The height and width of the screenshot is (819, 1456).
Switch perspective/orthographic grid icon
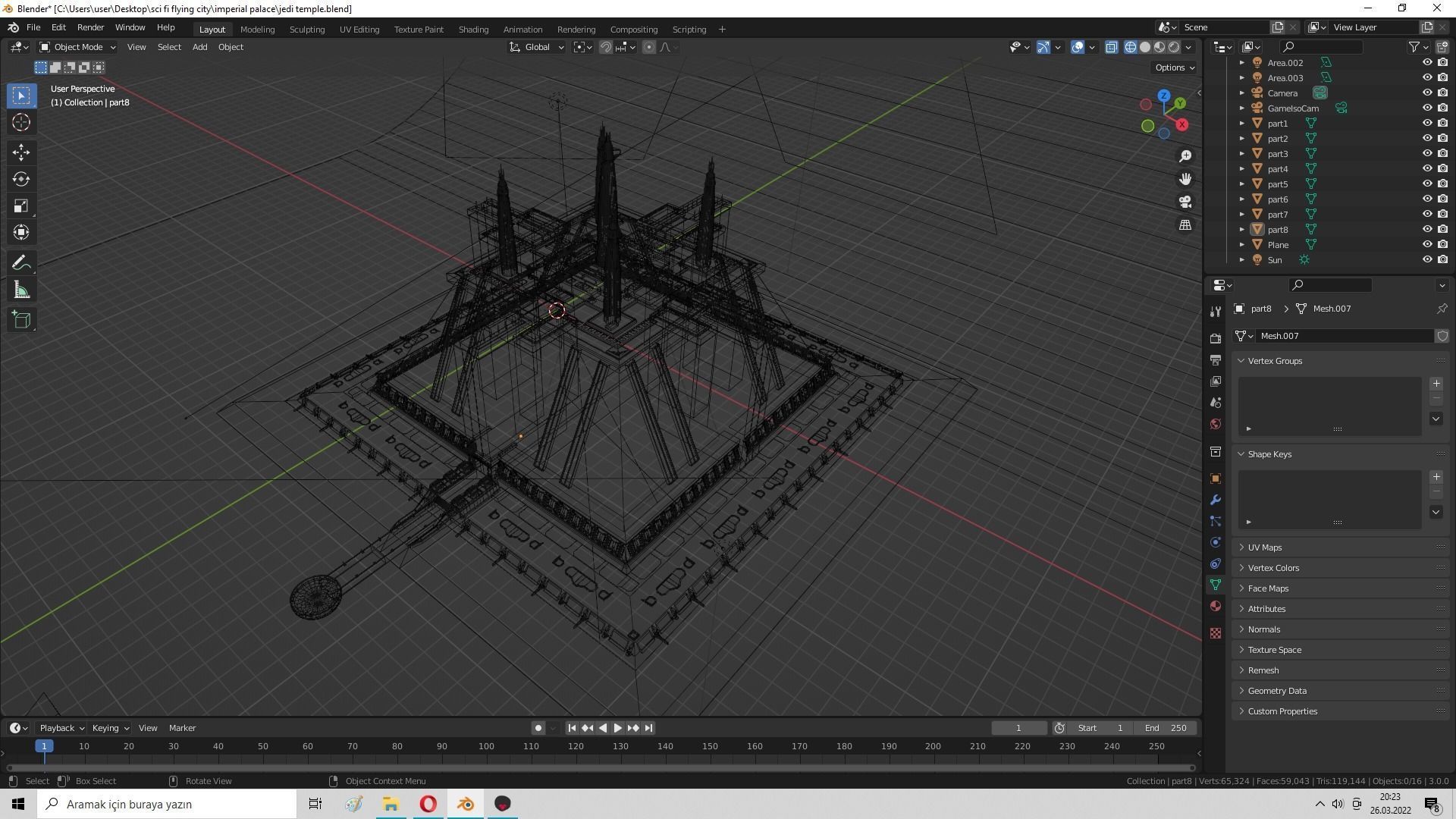click(1185, 225)
